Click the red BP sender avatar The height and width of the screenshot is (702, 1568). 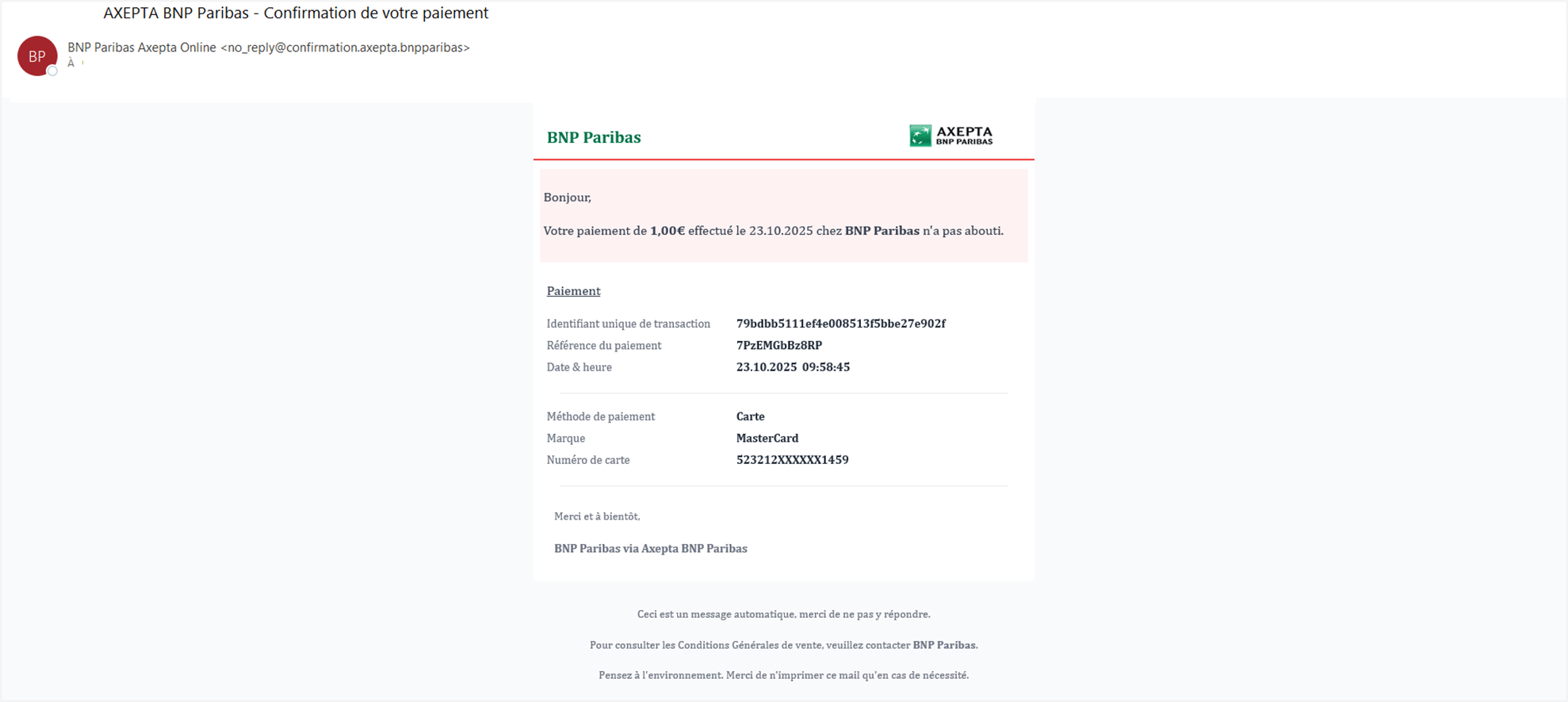click(36, 56)
